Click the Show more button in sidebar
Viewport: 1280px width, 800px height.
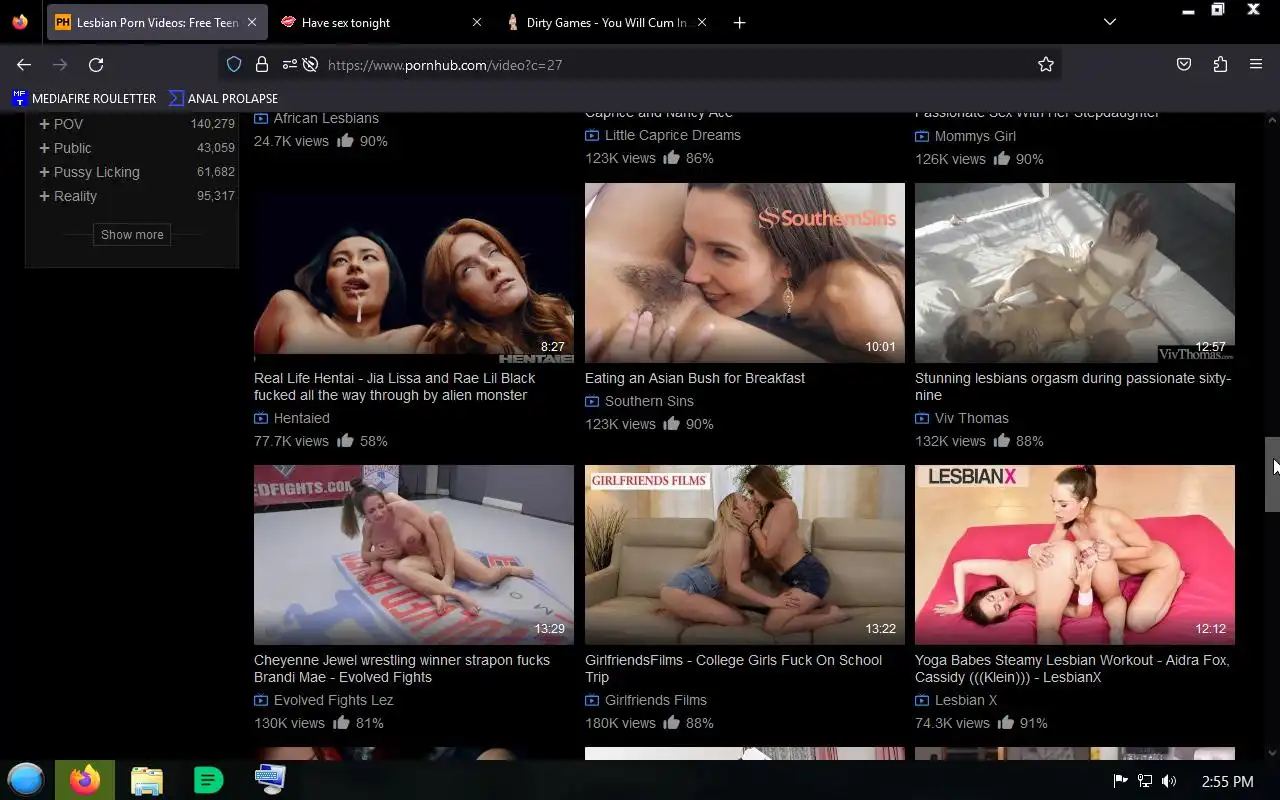[x=132, y=234]
